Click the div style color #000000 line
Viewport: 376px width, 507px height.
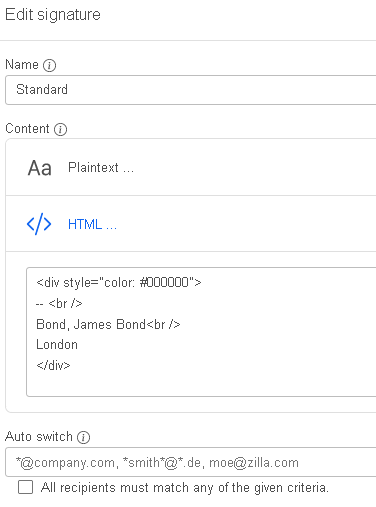point(119,283)
